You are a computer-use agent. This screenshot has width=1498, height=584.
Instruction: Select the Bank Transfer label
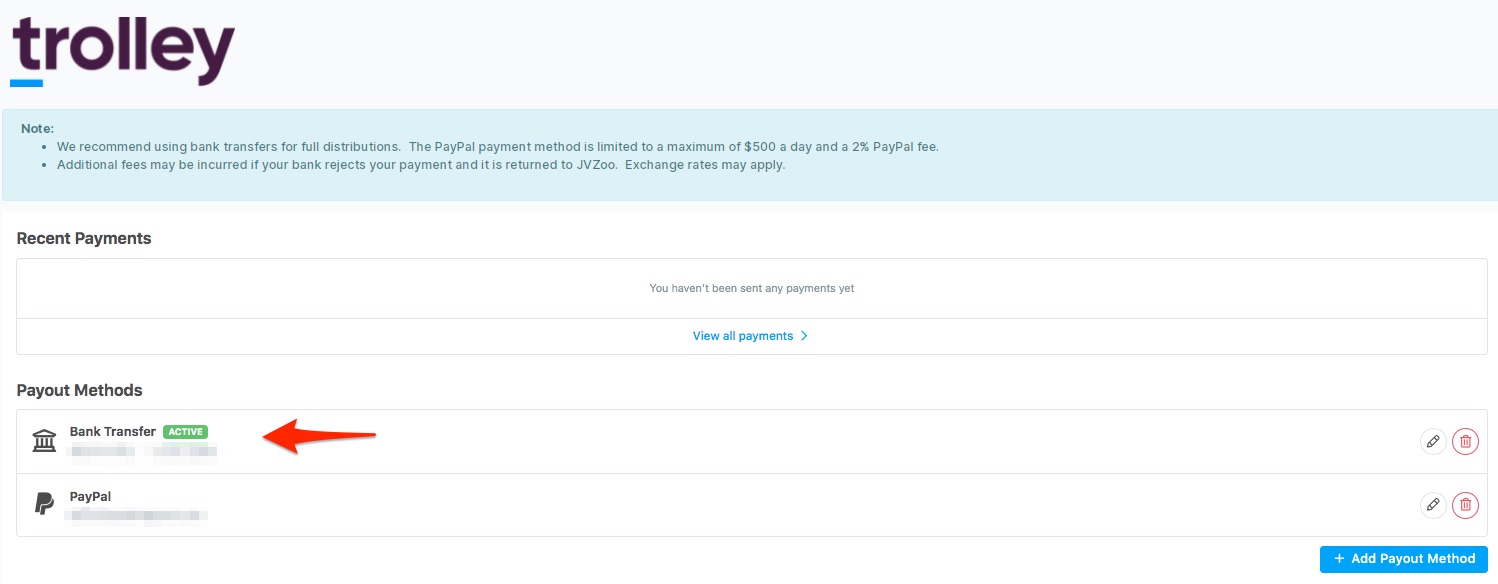pos(113,432)
